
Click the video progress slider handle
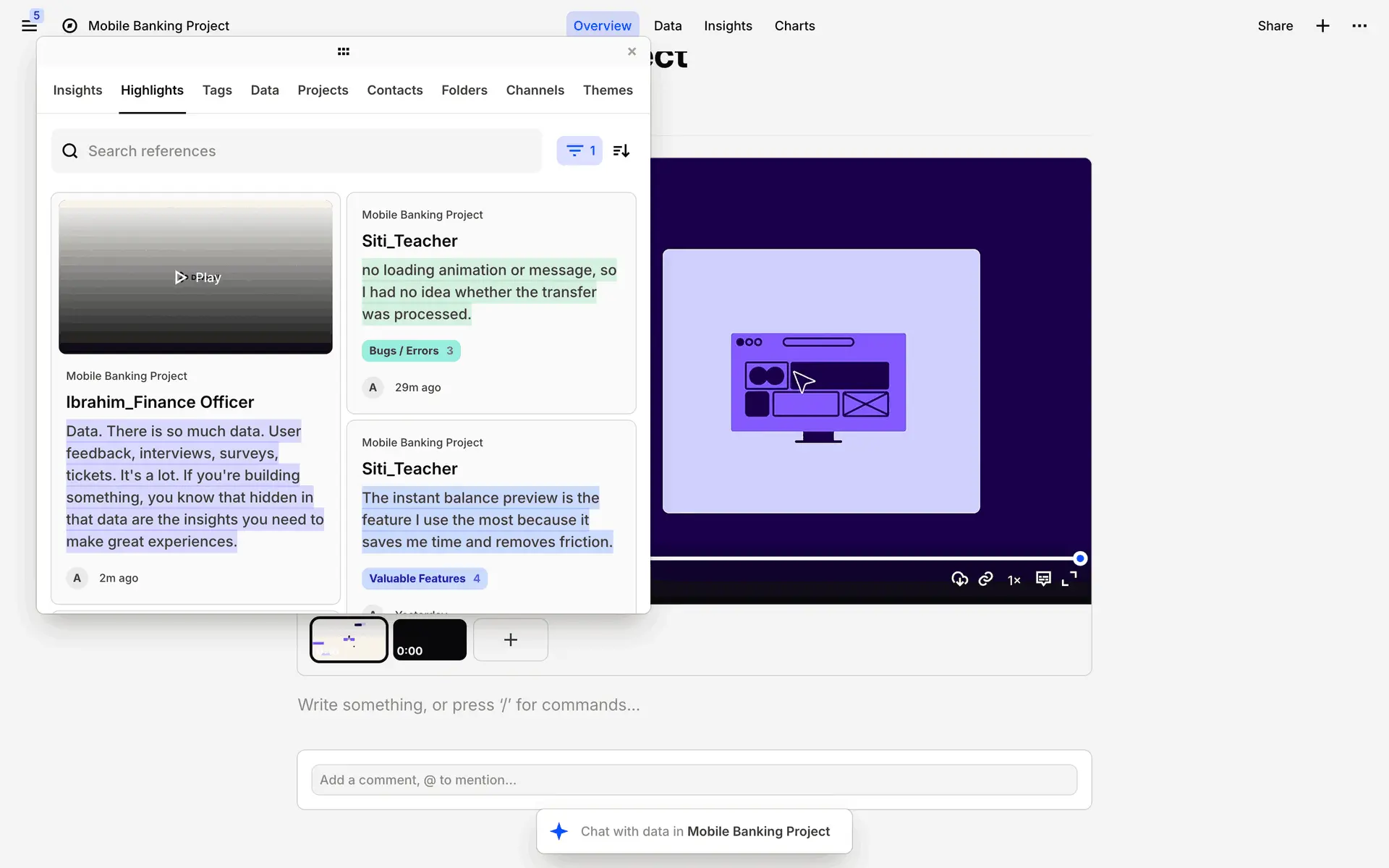point(1080,558)
